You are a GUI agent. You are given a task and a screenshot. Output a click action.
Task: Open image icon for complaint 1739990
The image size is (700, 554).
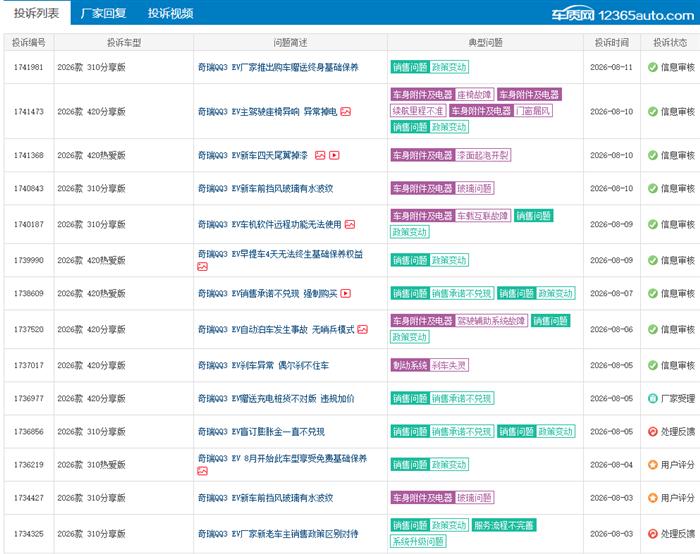click(202, 267)
